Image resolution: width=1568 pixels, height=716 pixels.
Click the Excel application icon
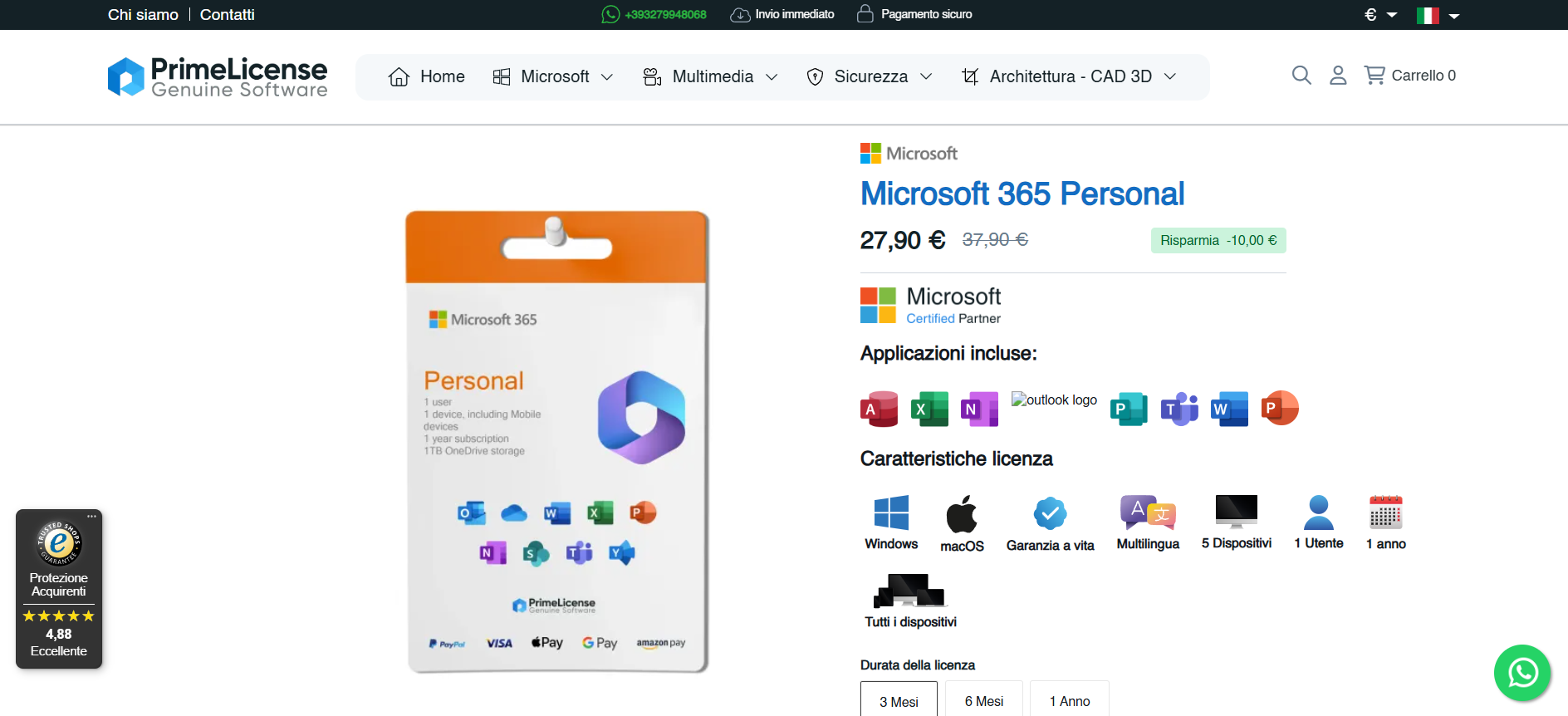click(x=929, y=409)
